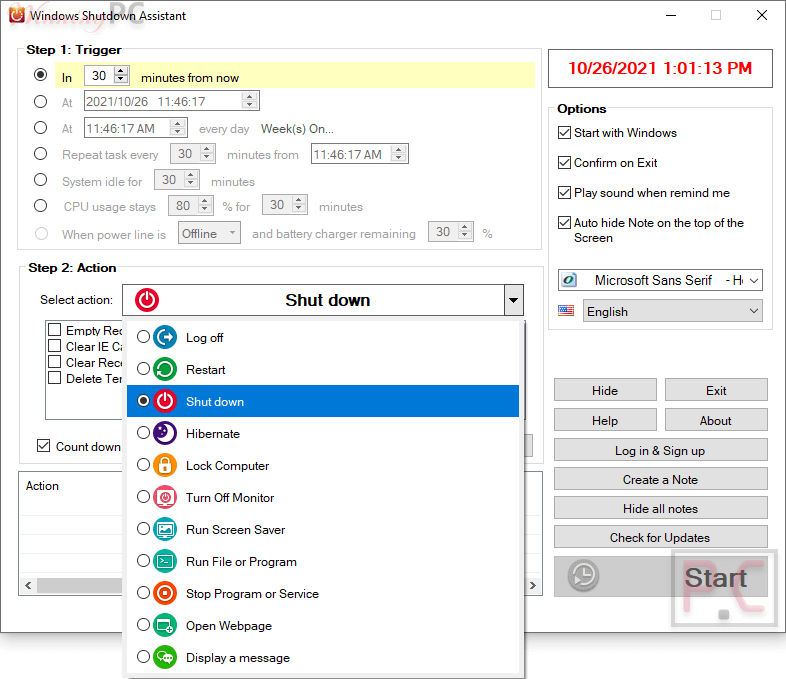Click the Turn Off Monitor icon
786x679 pixels.
(x=165, y=498)
